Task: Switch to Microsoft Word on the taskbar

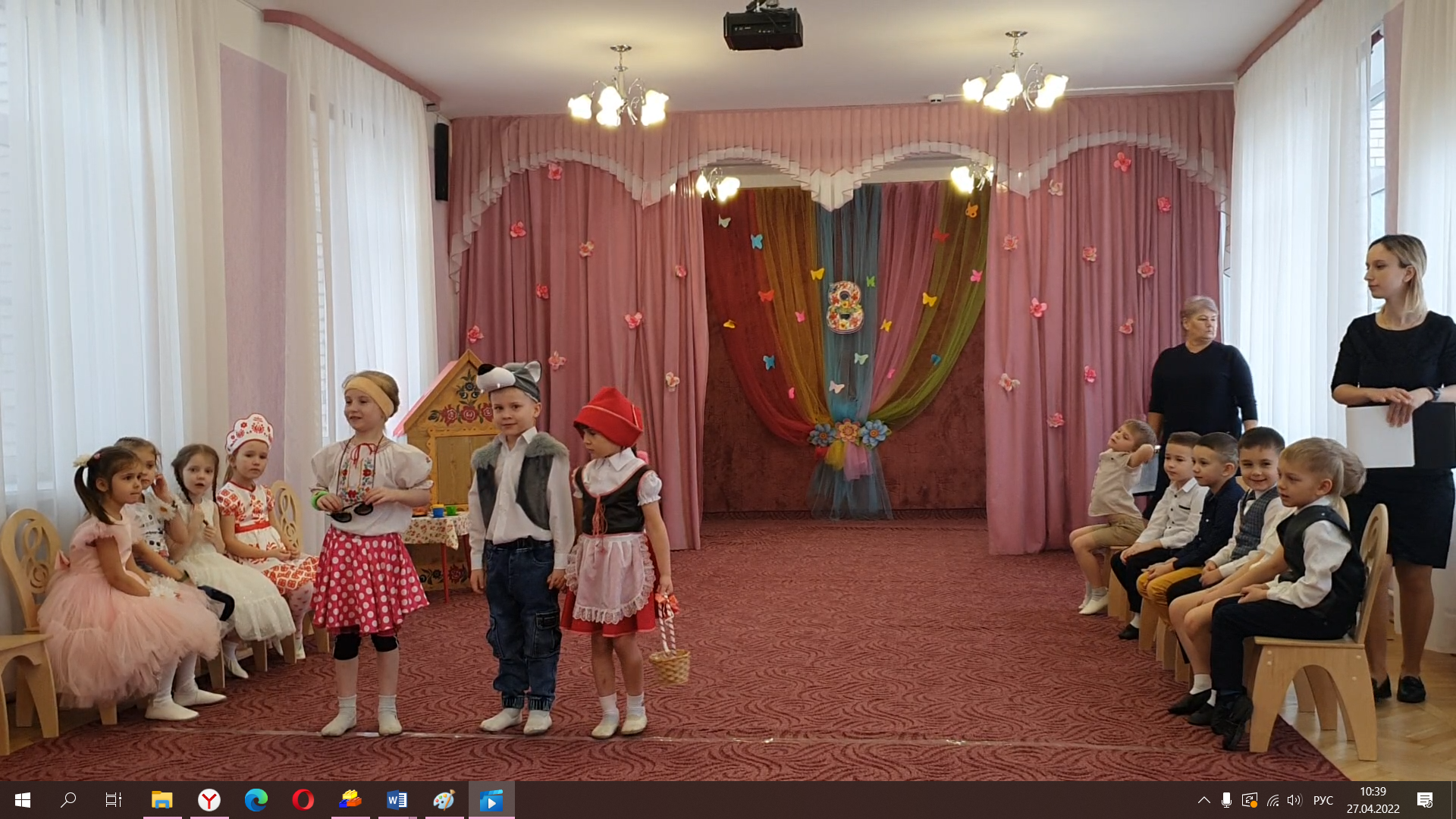Action: coord(397,800)
